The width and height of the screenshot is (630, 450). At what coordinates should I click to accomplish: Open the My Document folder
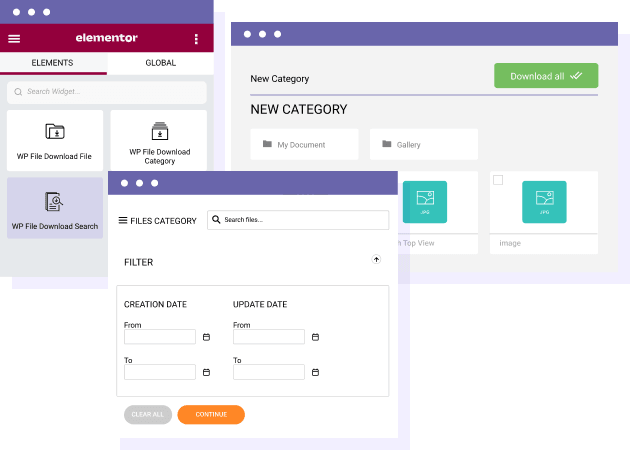(304, 145)
